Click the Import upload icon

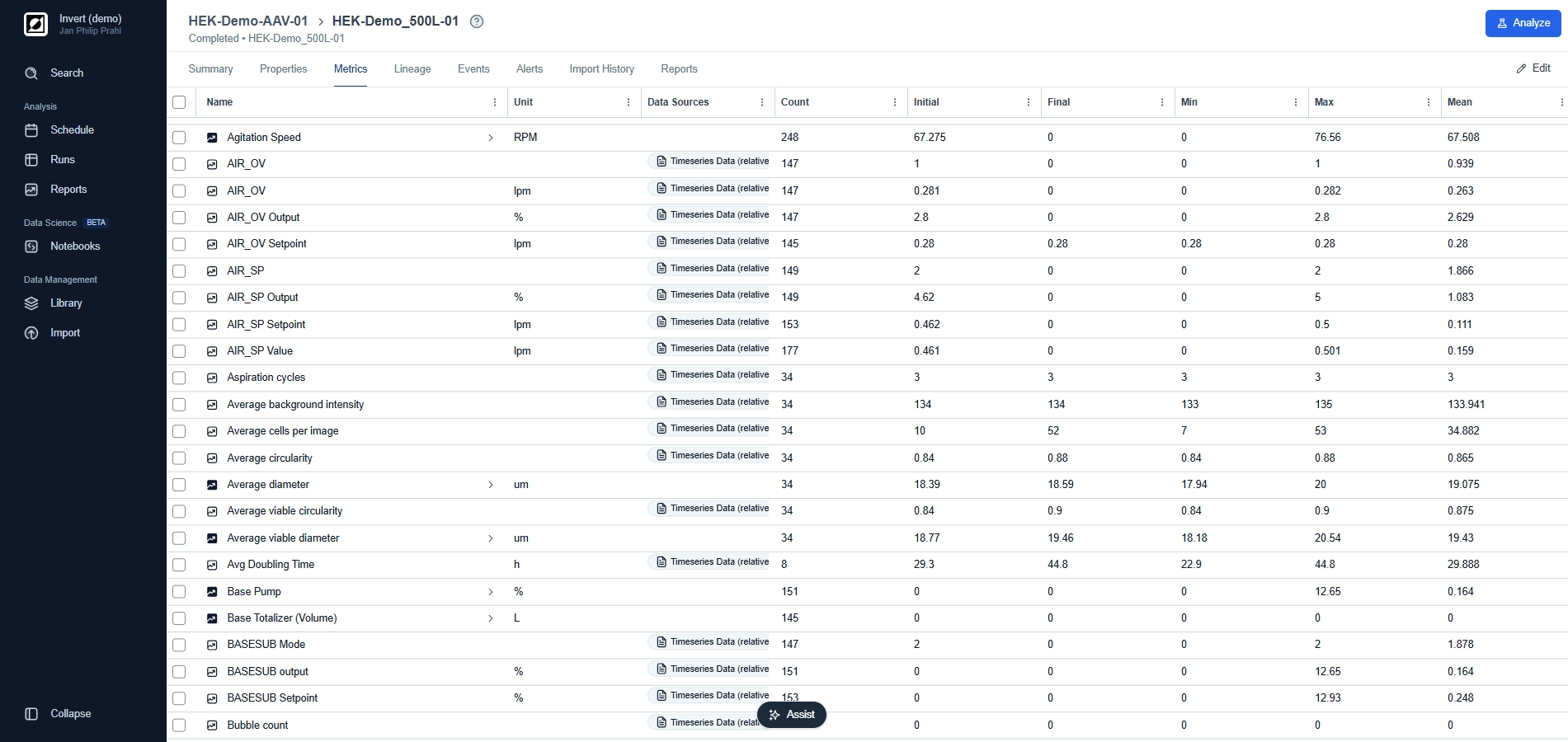(31, 333)
